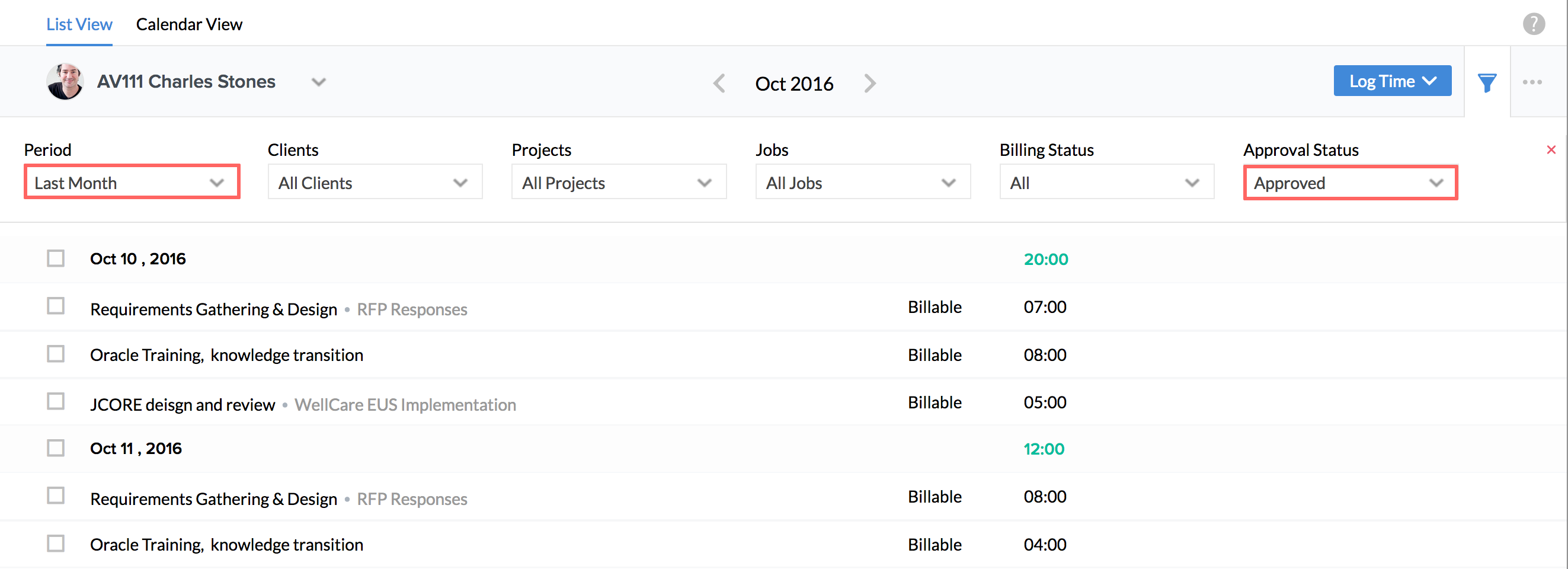Image resolution: width=1568 pixels, height=569 pixels.
Task: Open the All Clients dropdown
Action: [x=375, y=182]
